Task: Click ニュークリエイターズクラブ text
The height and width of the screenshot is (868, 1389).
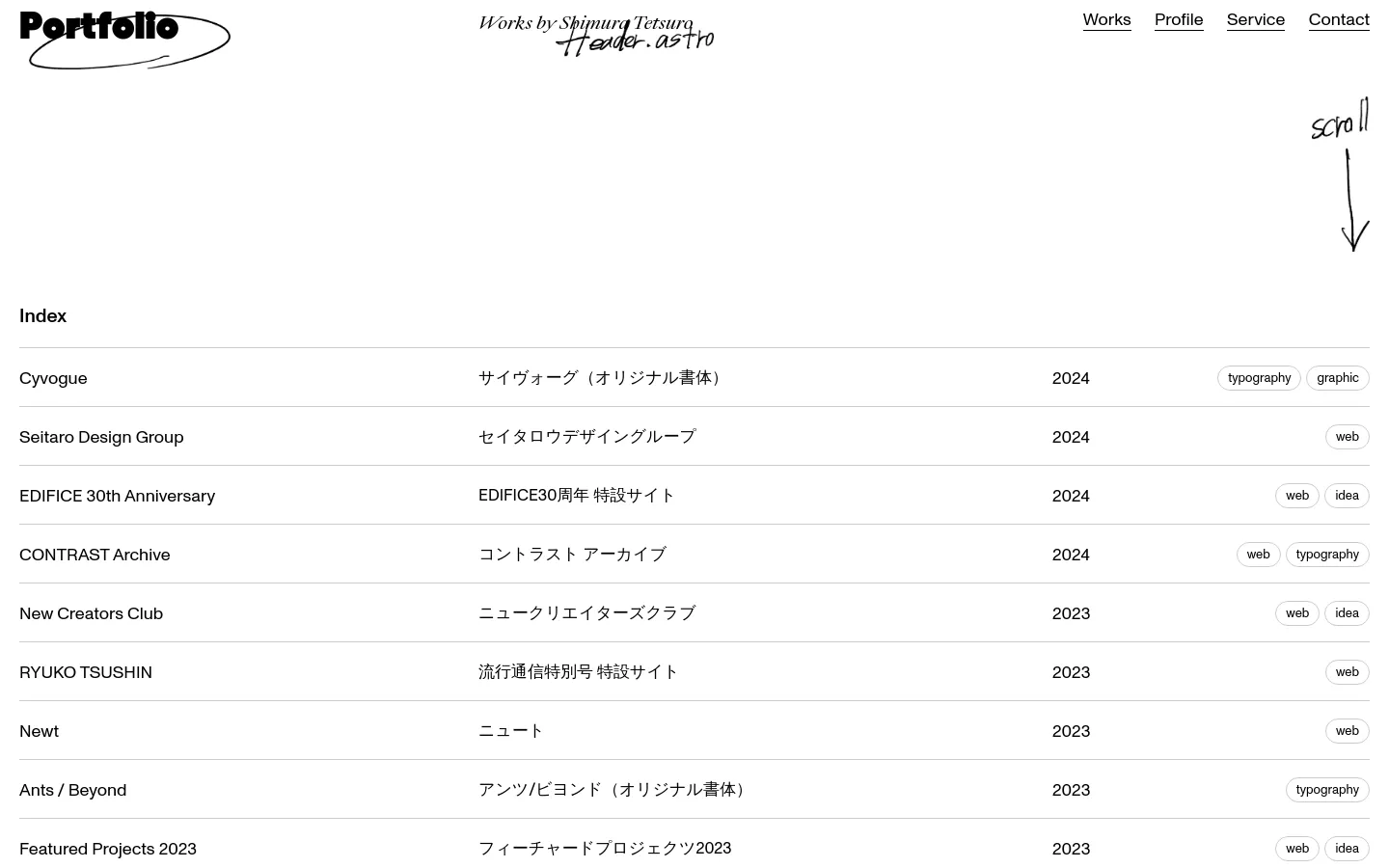Action: point(586,613)
